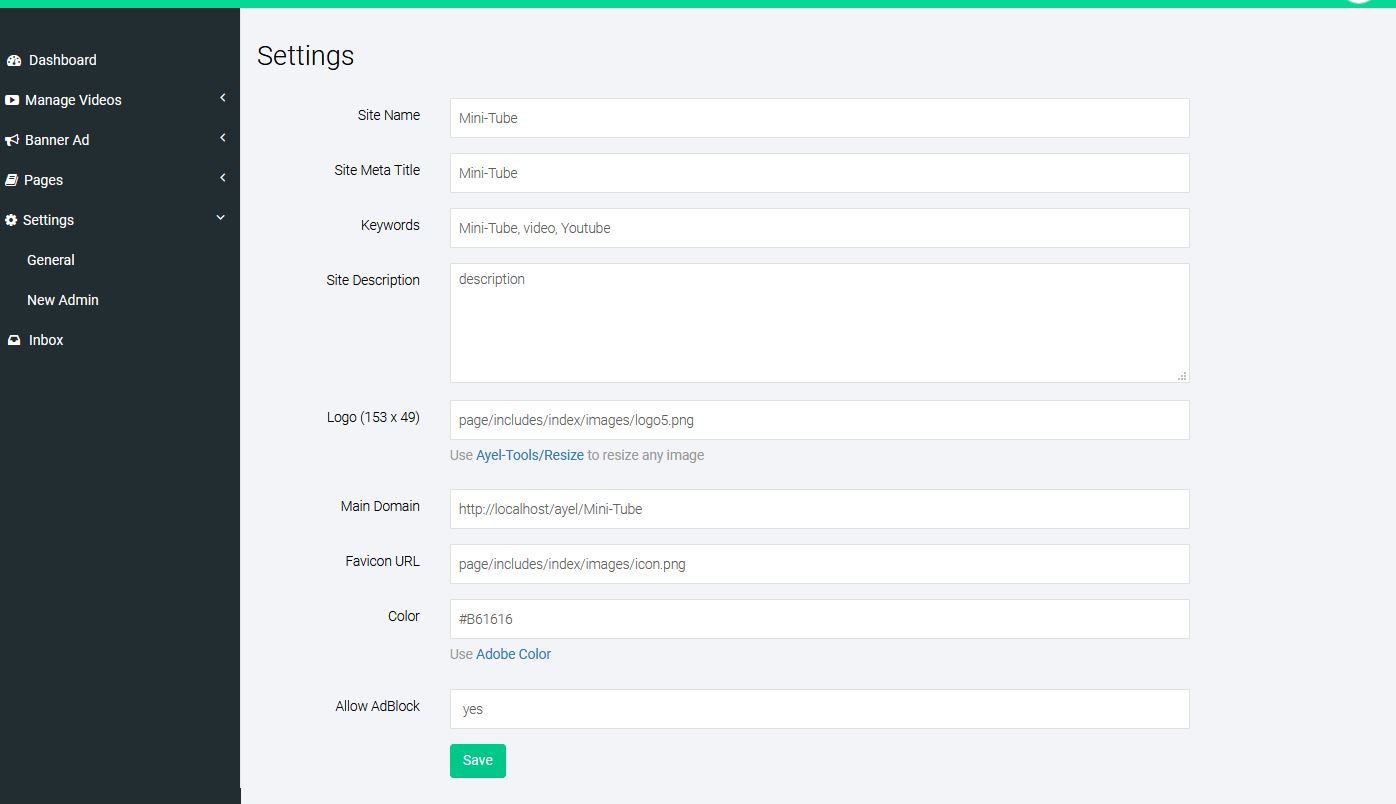The image size is (1396, 804).
Task: Click the Inbox tray icon
Action: 14,341
